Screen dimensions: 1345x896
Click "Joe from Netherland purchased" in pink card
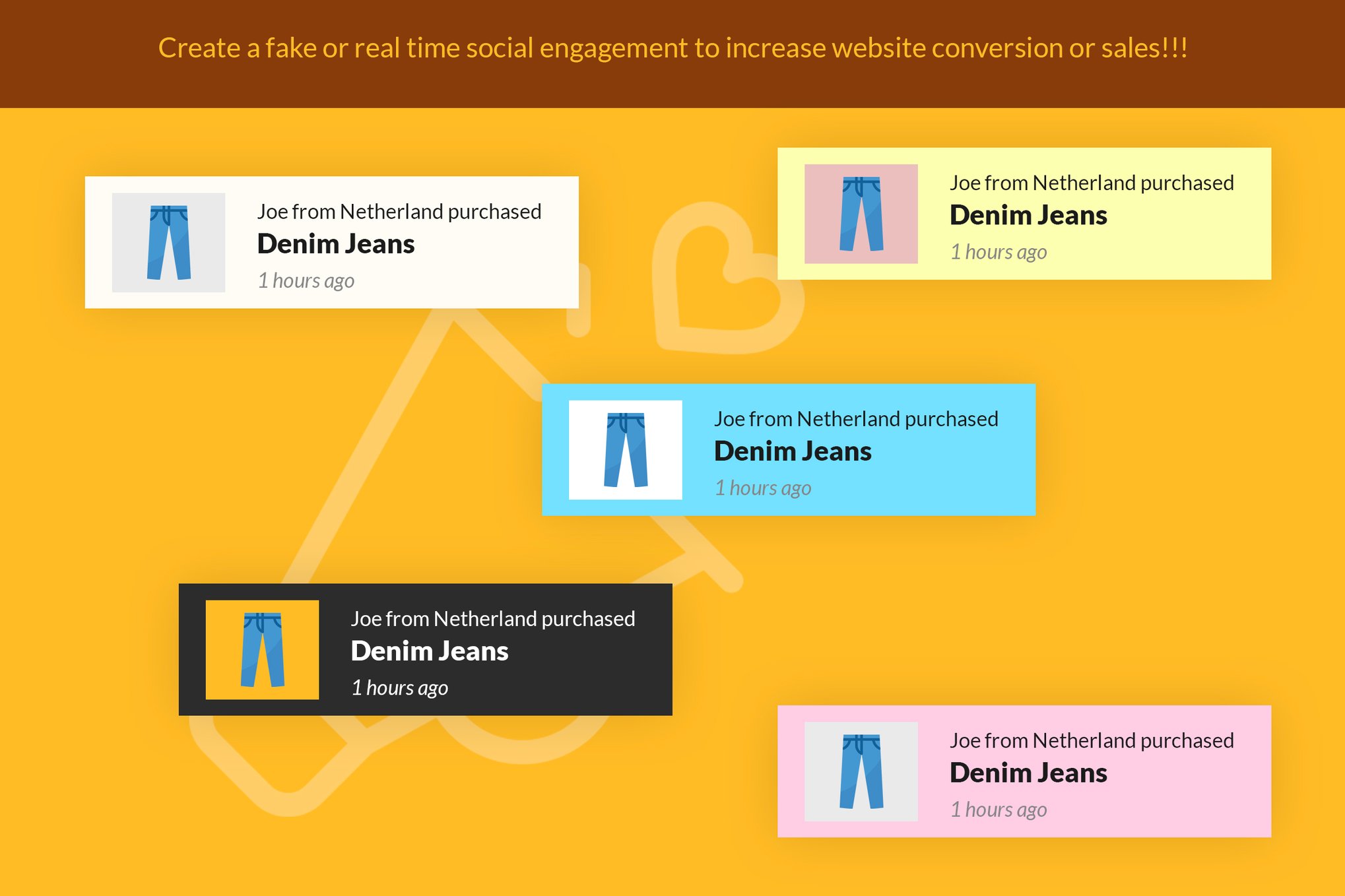(1092, 740)
